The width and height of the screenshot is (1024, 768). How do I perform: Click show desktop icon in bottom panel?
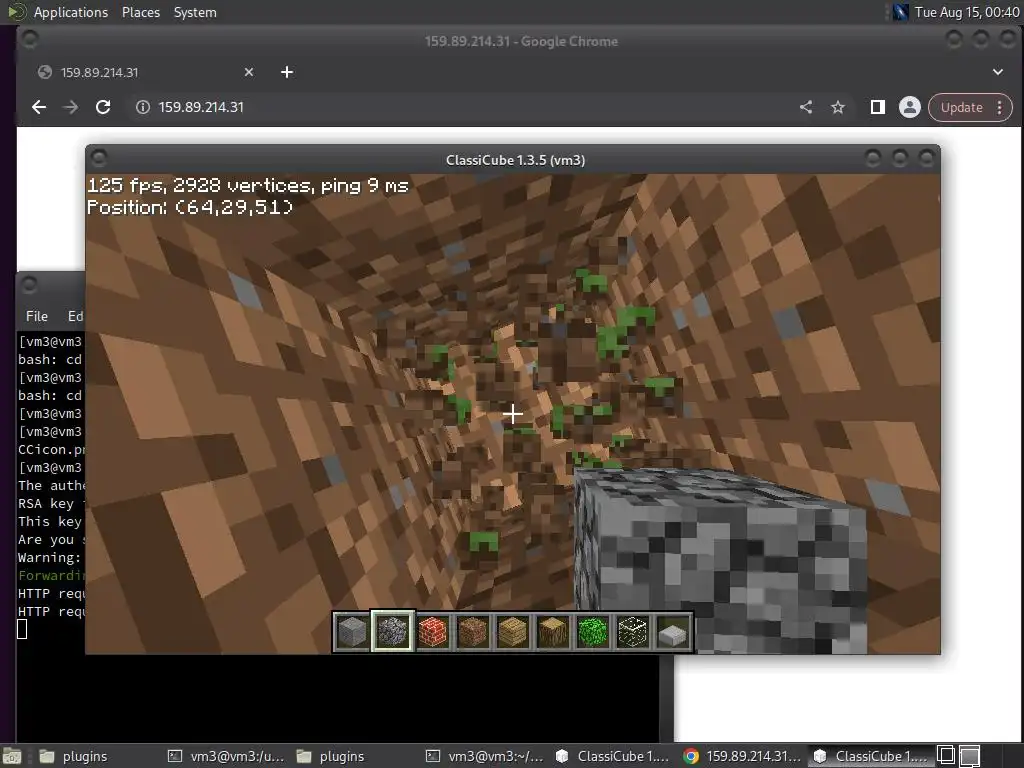tap(12, 756)
